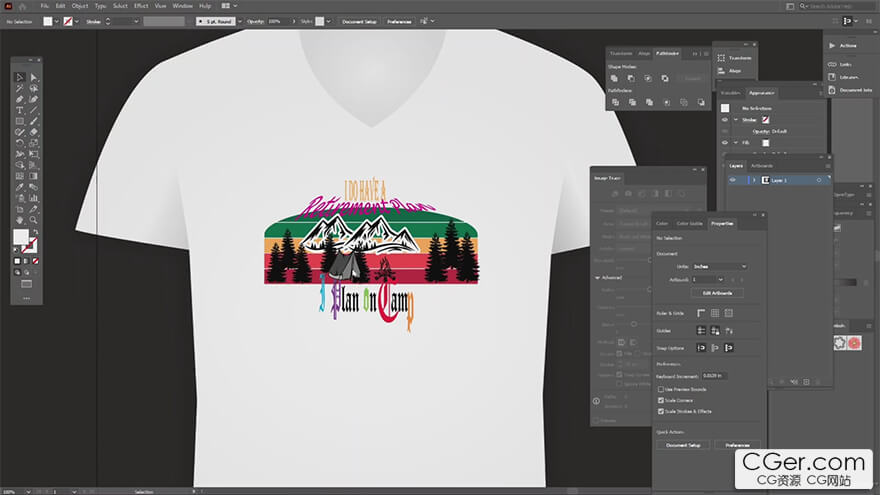Click the show rulers icon in Properties

(x=701, y=313)
